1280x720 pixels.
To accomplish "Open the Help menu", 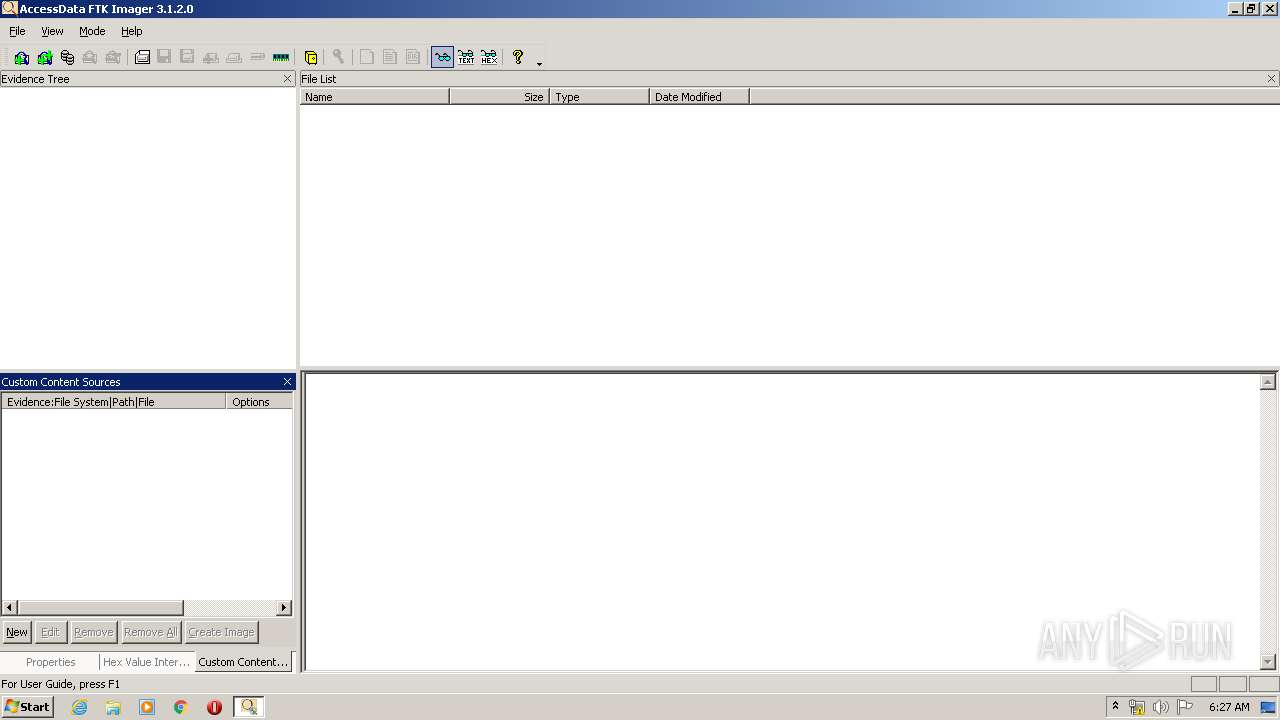I will click(132, 31).
